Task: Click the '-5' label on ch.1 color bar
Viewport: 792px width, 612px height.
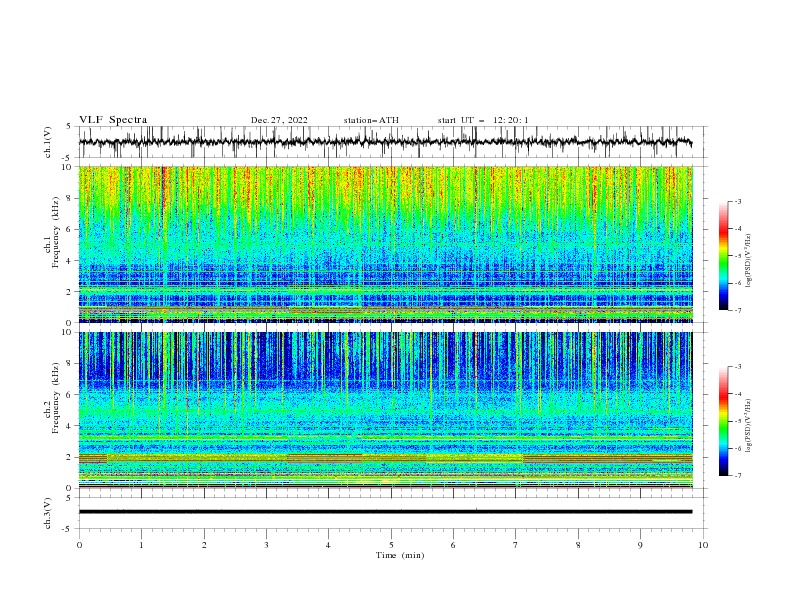Action: [737, 256]
